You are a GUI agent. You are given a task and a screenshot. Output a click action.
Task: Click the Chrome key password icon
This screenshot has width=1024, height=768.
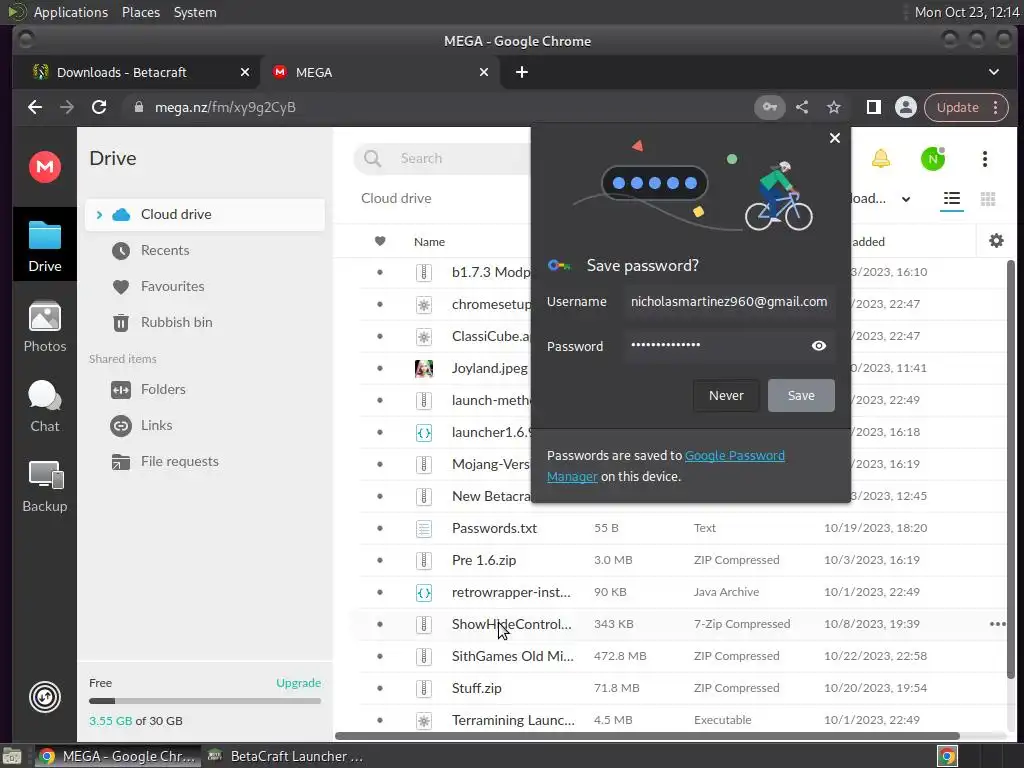[x=770, y=107]
